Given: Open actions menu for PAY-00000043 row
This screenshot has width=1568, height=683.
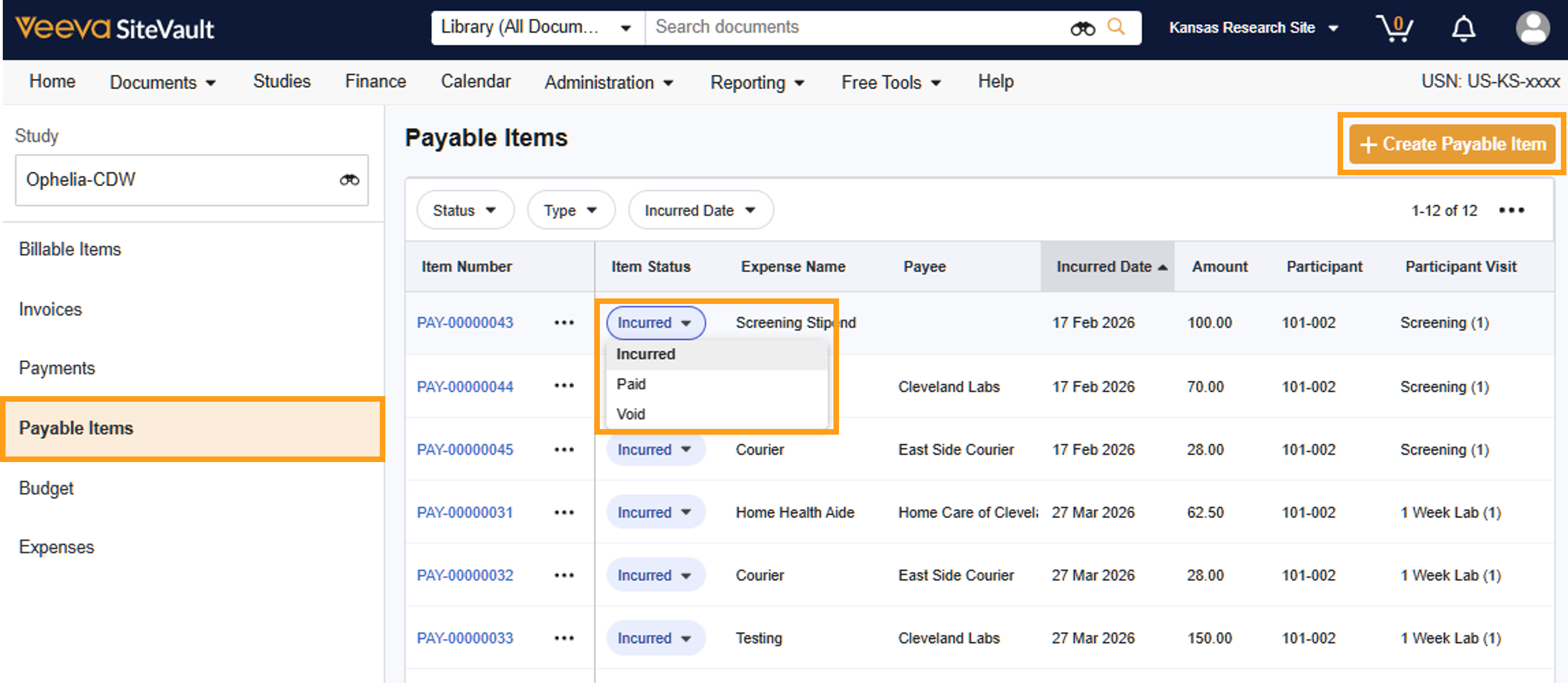Looking at the screenshot, I should pos(564,323).
